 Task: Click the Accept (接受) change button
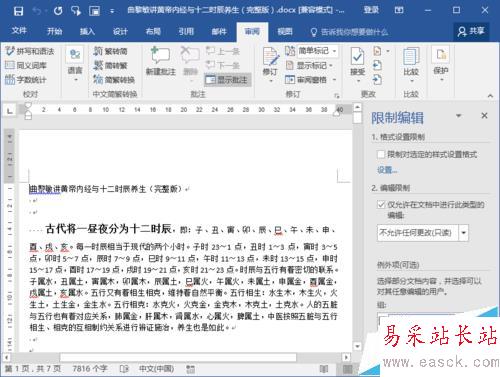(358, 61)
